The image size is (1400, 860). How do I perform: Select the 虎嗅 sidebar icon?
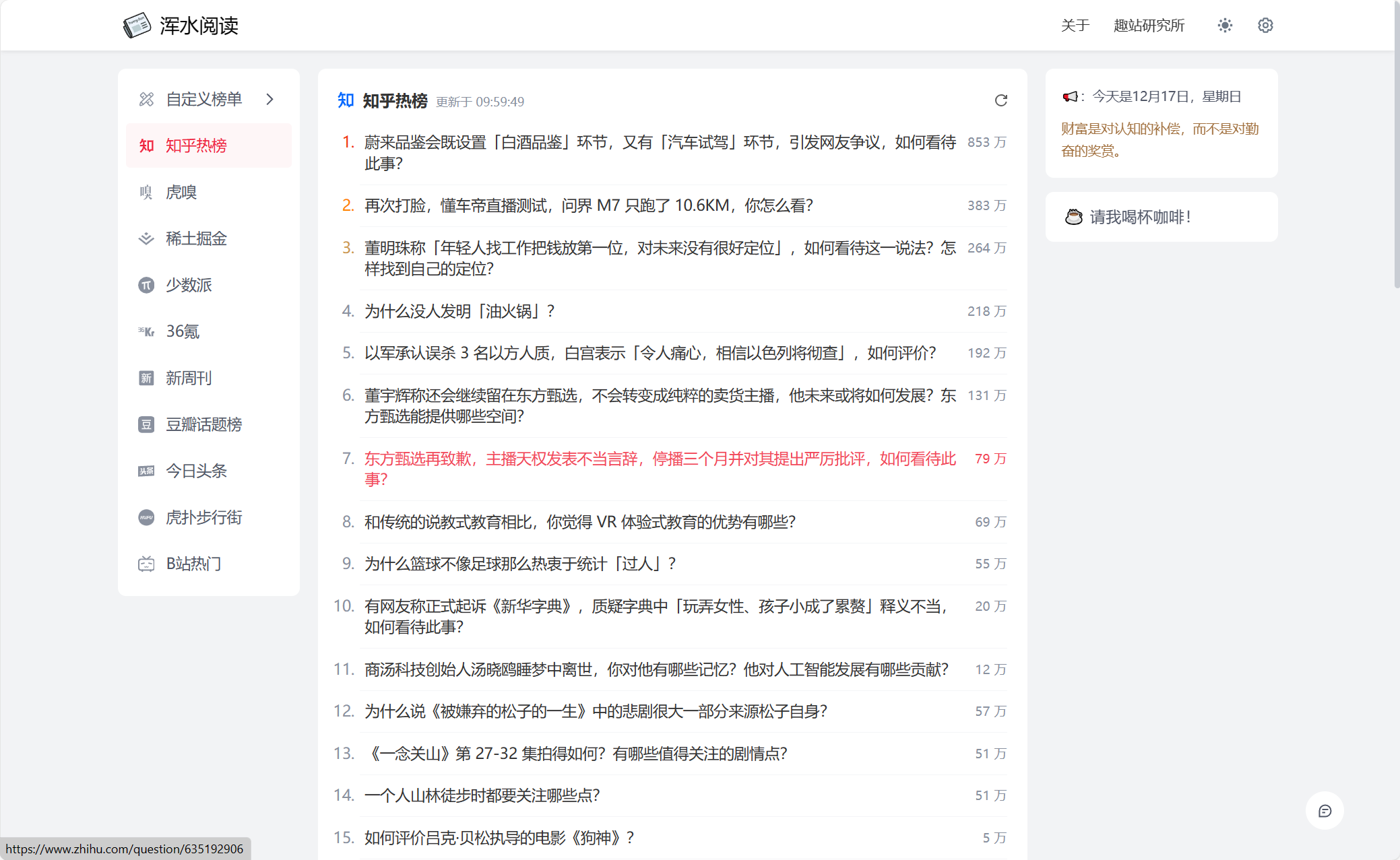(x=146, y=193)
